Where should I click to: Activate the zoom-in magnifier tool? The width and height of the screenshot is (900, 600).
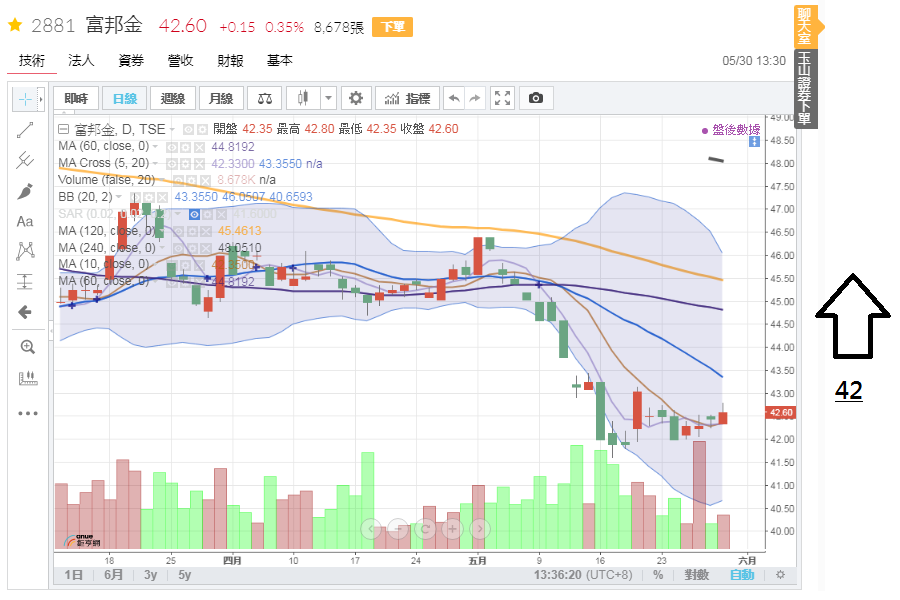[x=28, y=347]
